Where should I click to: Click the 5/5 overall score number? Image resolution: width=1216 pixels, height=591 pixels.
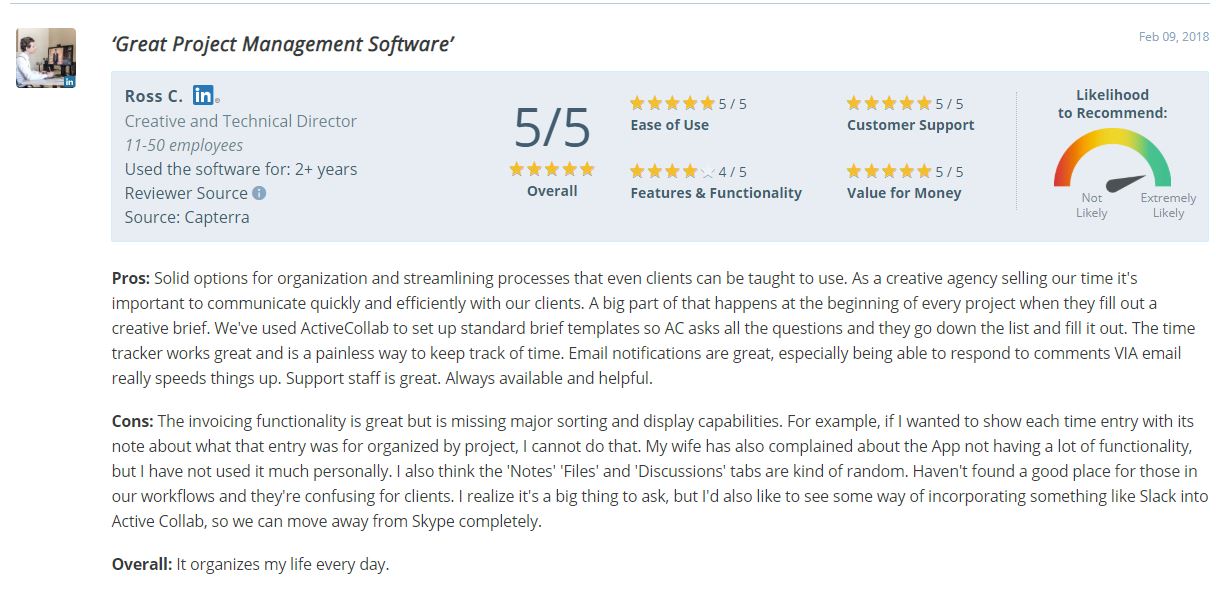552,127
